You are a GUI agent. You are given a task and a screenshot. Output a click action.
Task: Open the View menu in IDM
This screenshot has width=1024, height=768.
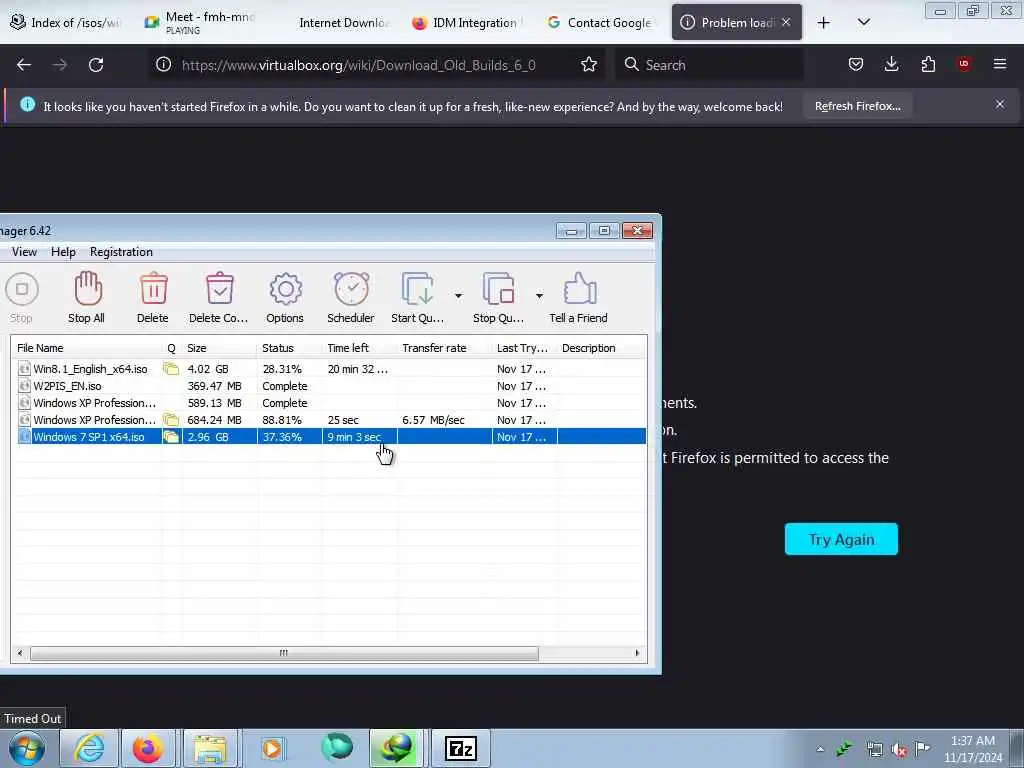[24, 252]
